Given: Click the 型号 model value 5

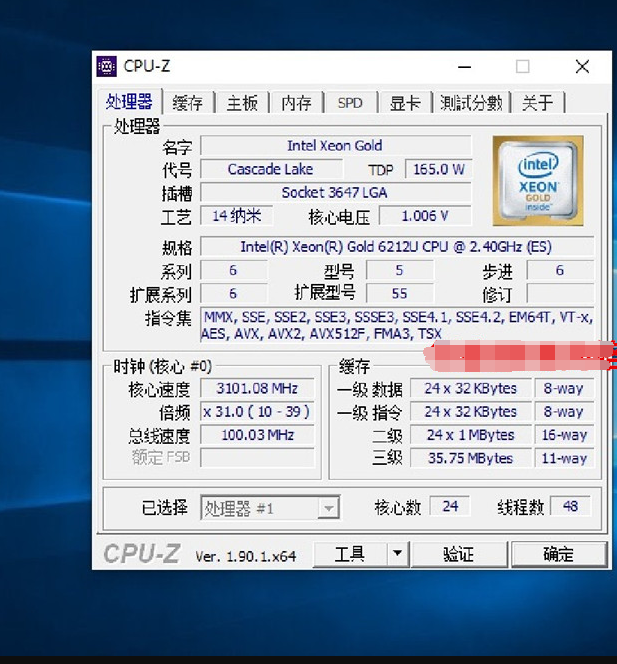Looking at the screenshot, I should (x=400, y=270).
